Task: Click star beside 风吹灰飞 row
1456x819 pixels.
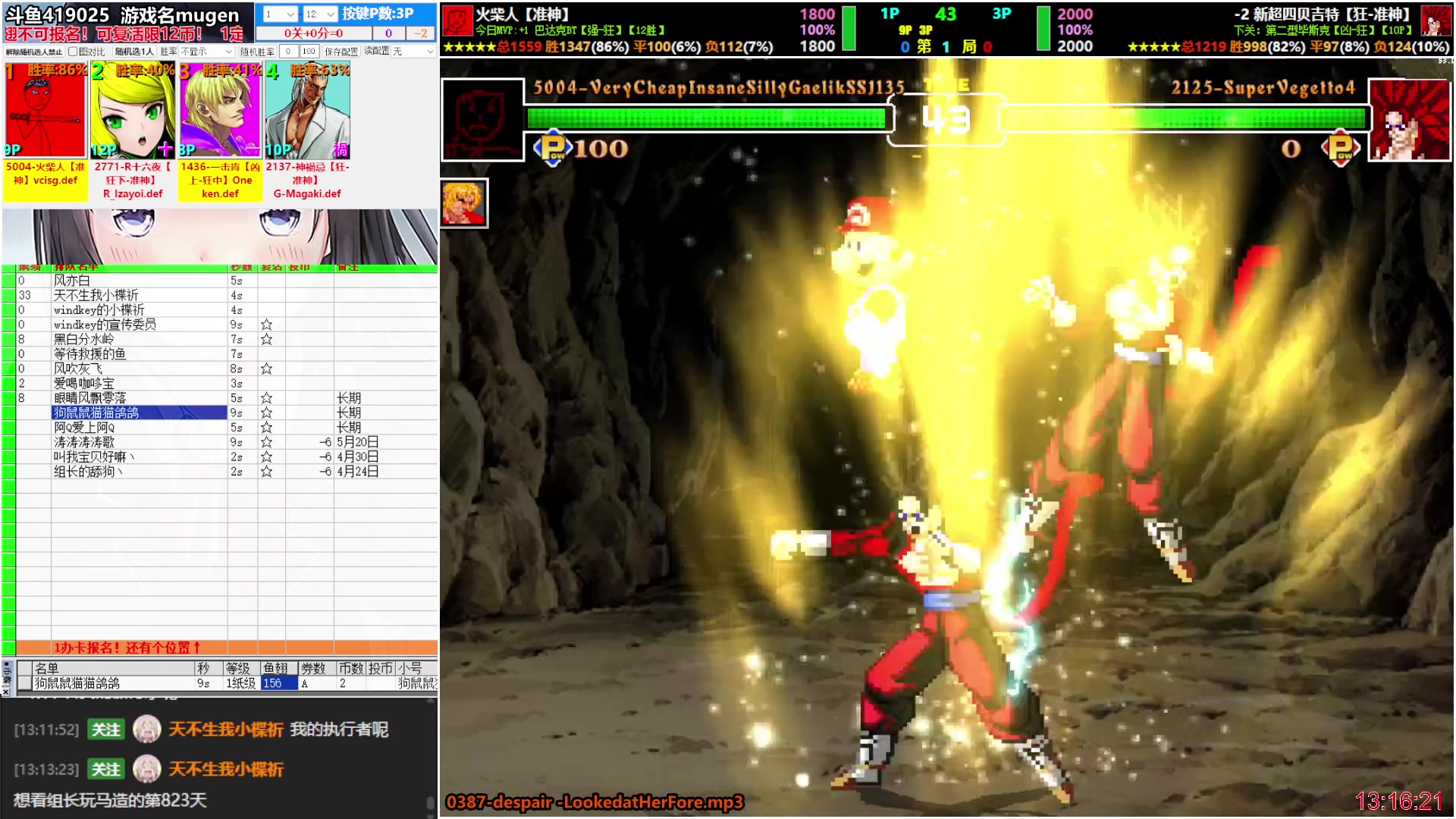Action: click(266, 369)
